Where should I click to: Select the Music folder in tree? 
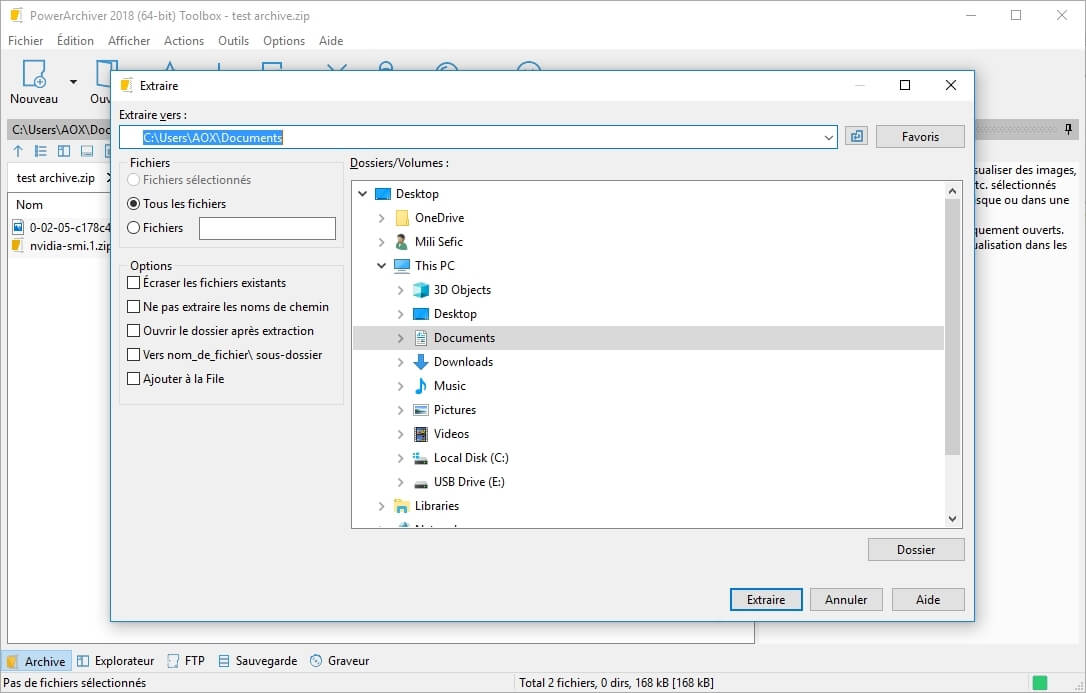(x=449, y=386)
